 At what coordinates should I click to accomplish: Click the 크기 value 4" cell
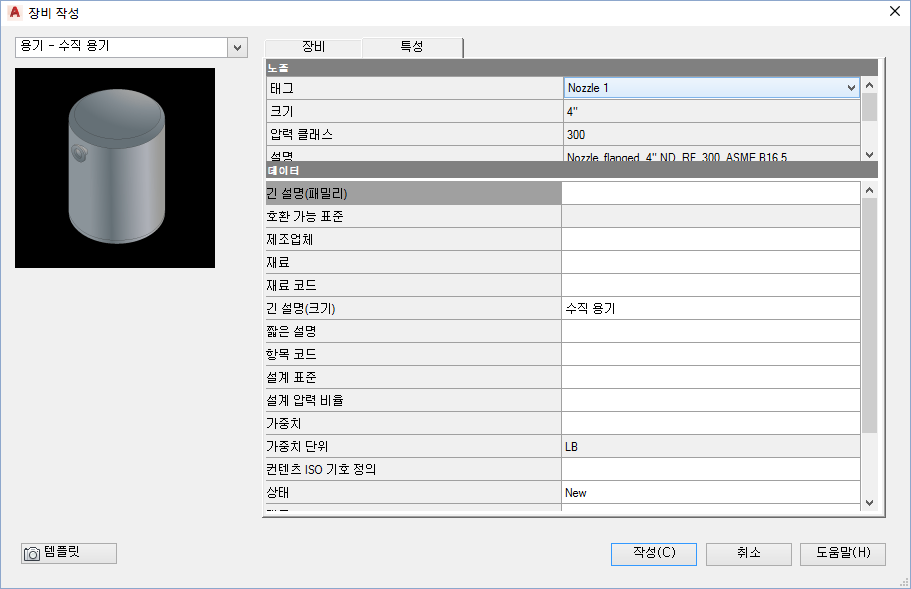pyautogui.click(x=712, y=111)
